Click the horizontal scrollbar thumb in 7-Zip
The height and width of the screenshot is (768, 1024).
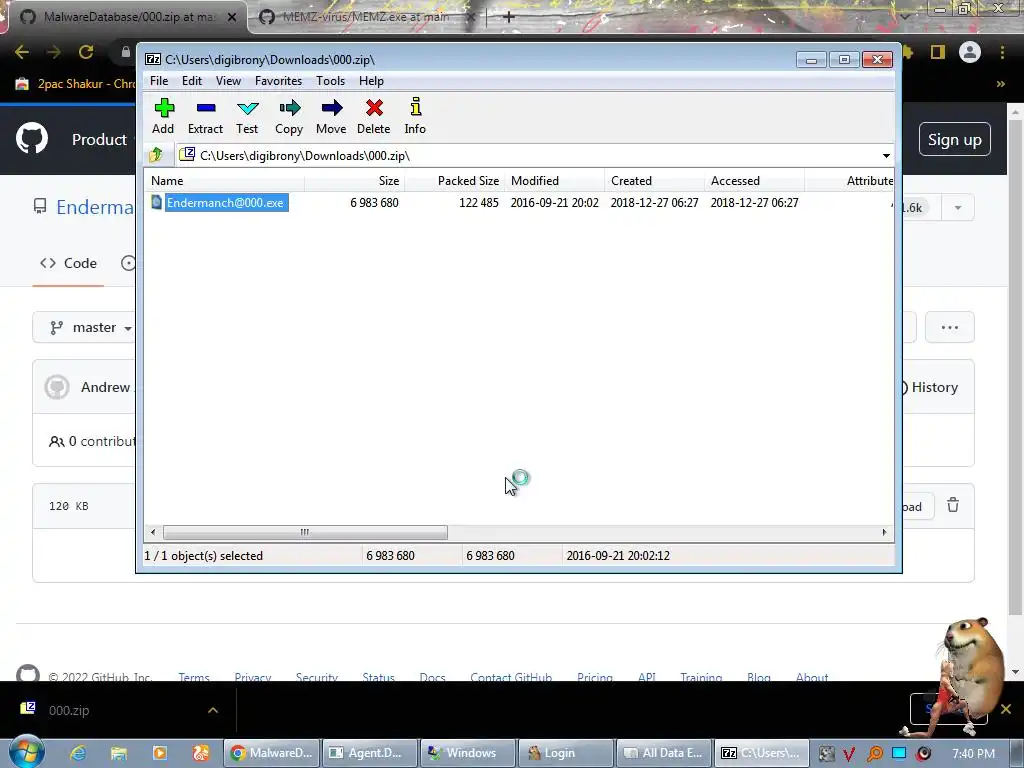click(x=305, y=532)
